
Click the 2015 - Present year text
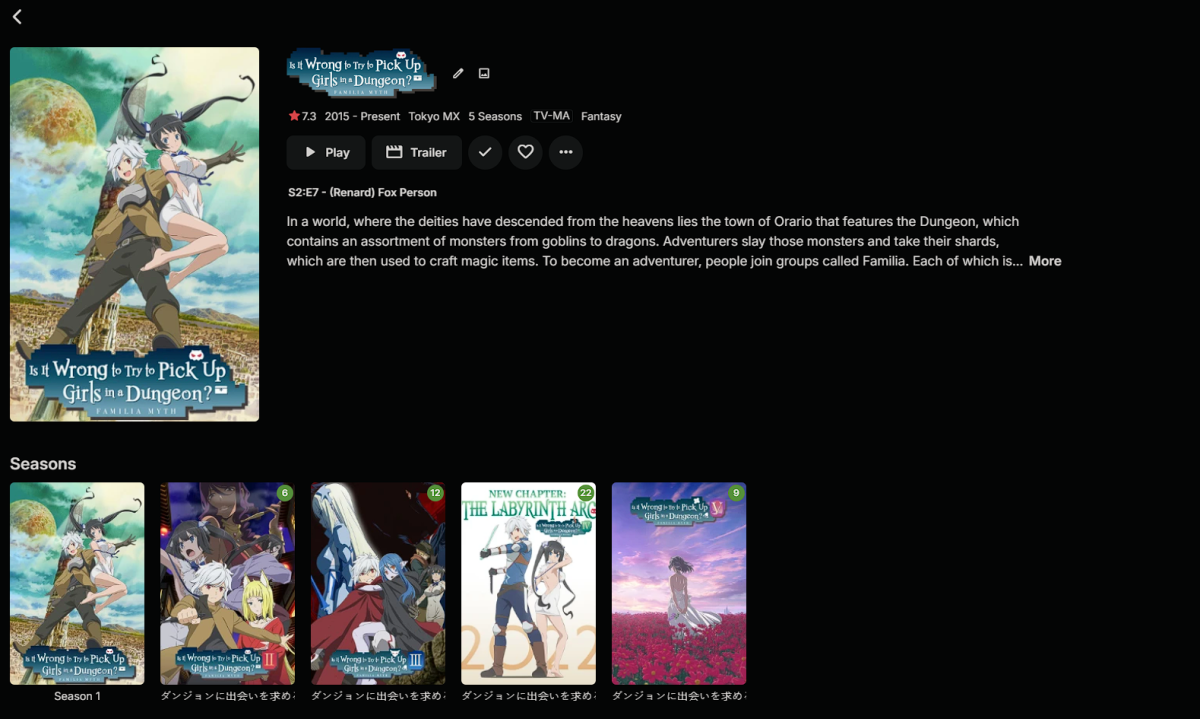pos(362,117)
